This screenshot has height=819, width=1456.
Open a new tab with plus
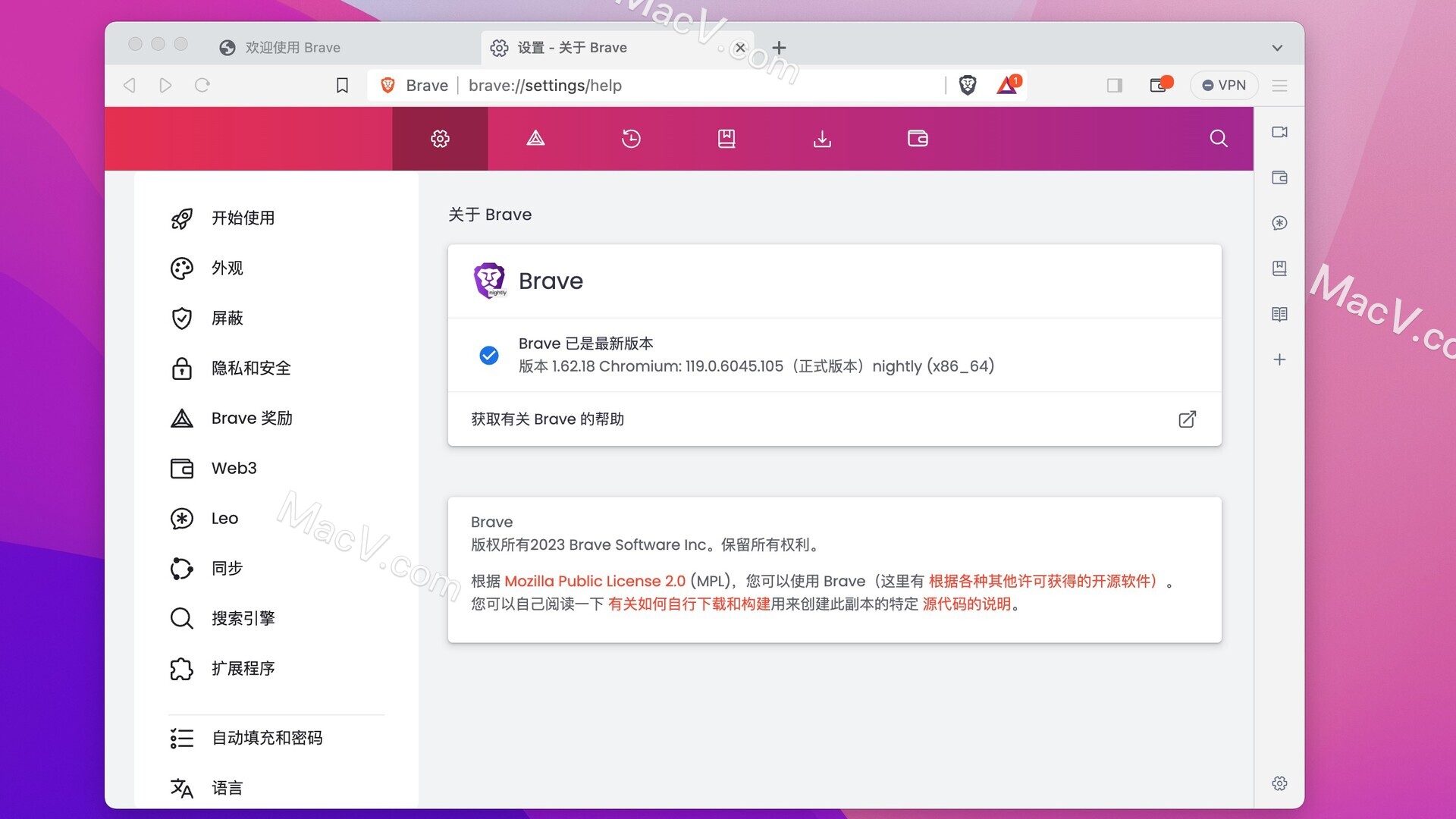[779, 48]
